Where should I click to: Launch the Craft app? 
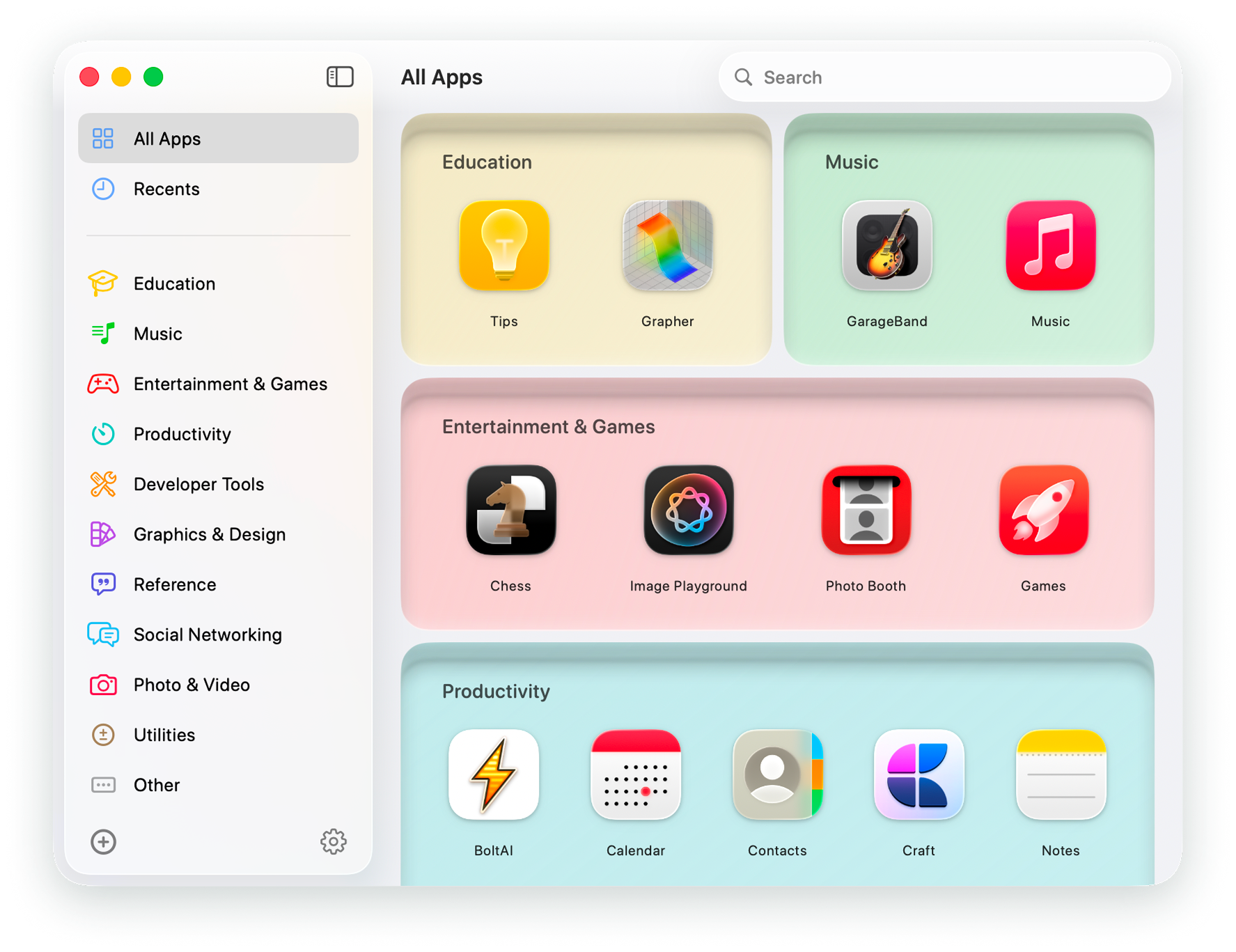pos(918,775)
